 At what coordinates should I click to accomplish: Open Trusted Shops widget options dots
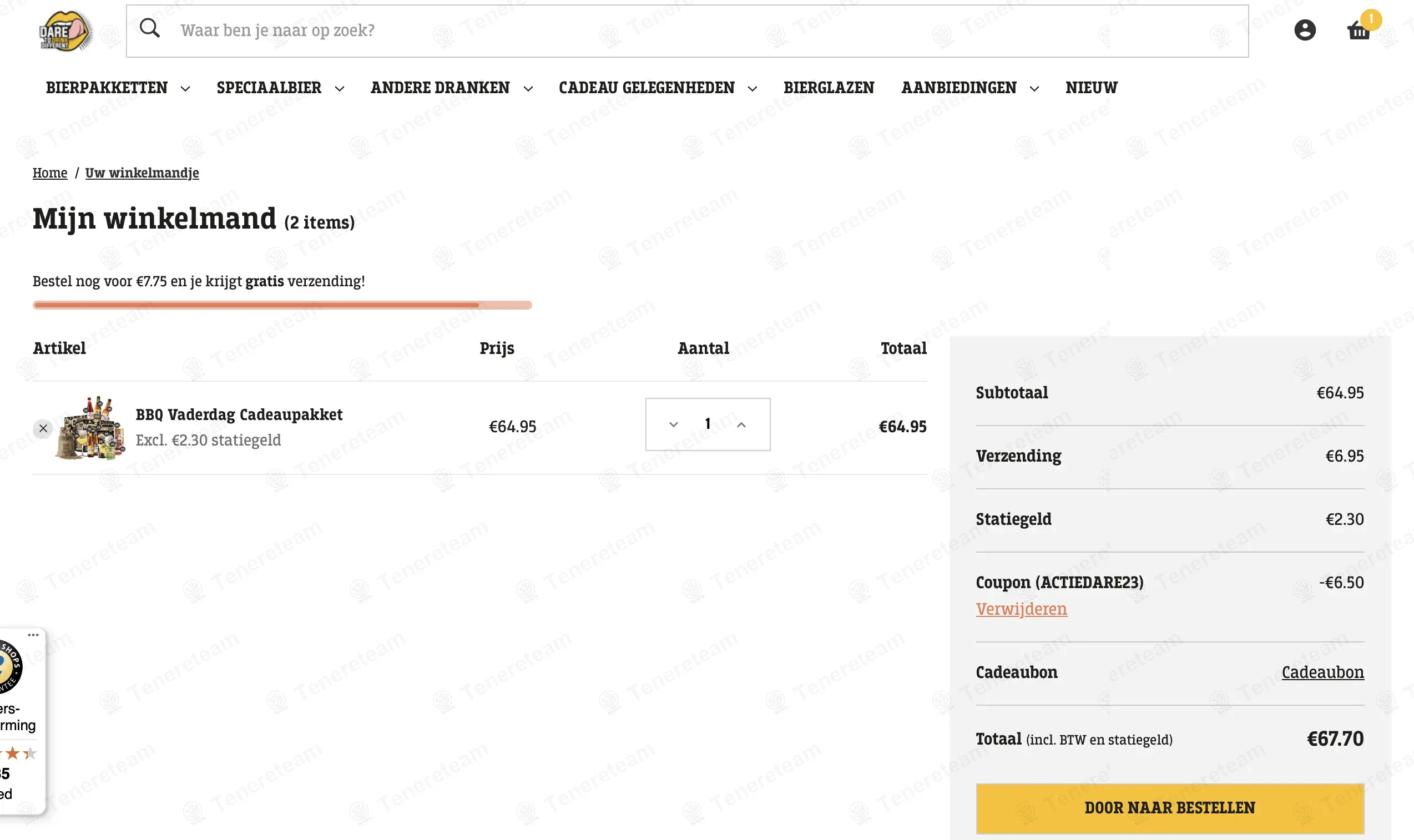[x=33, y=635]
